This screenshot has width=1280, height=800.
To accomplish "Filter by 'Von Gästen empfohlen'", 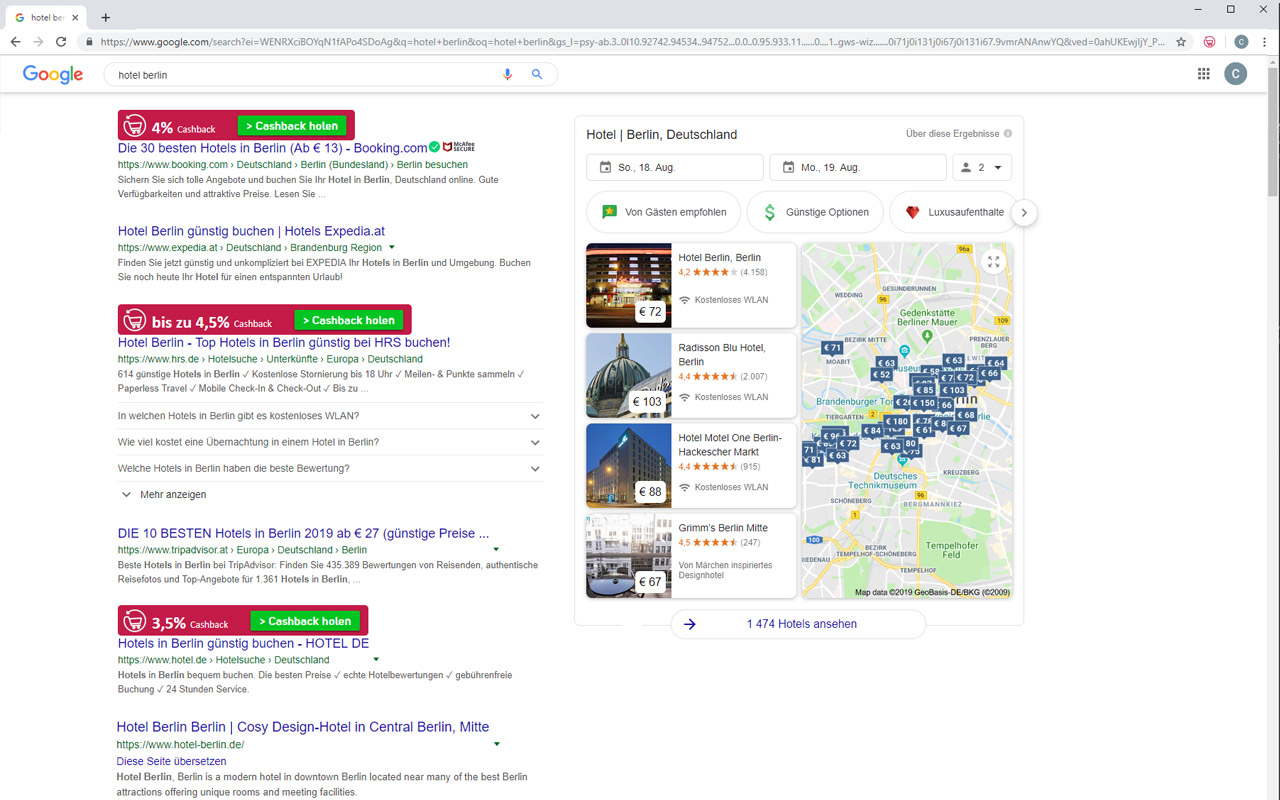I will (663, 212).
